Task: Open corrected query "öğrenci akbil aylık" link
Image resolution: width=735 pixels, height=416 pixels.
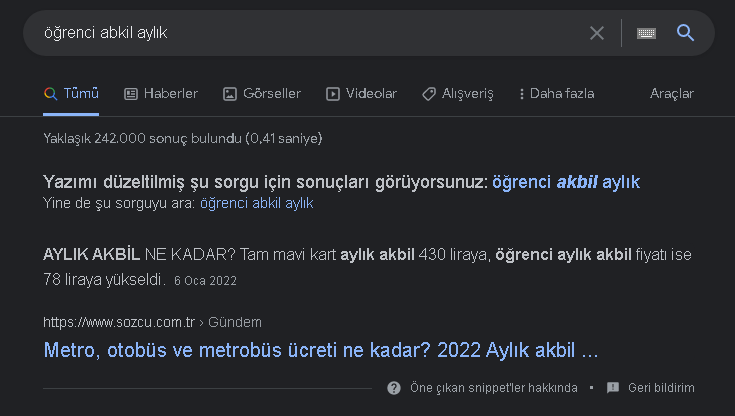Action: pos(566,182)
